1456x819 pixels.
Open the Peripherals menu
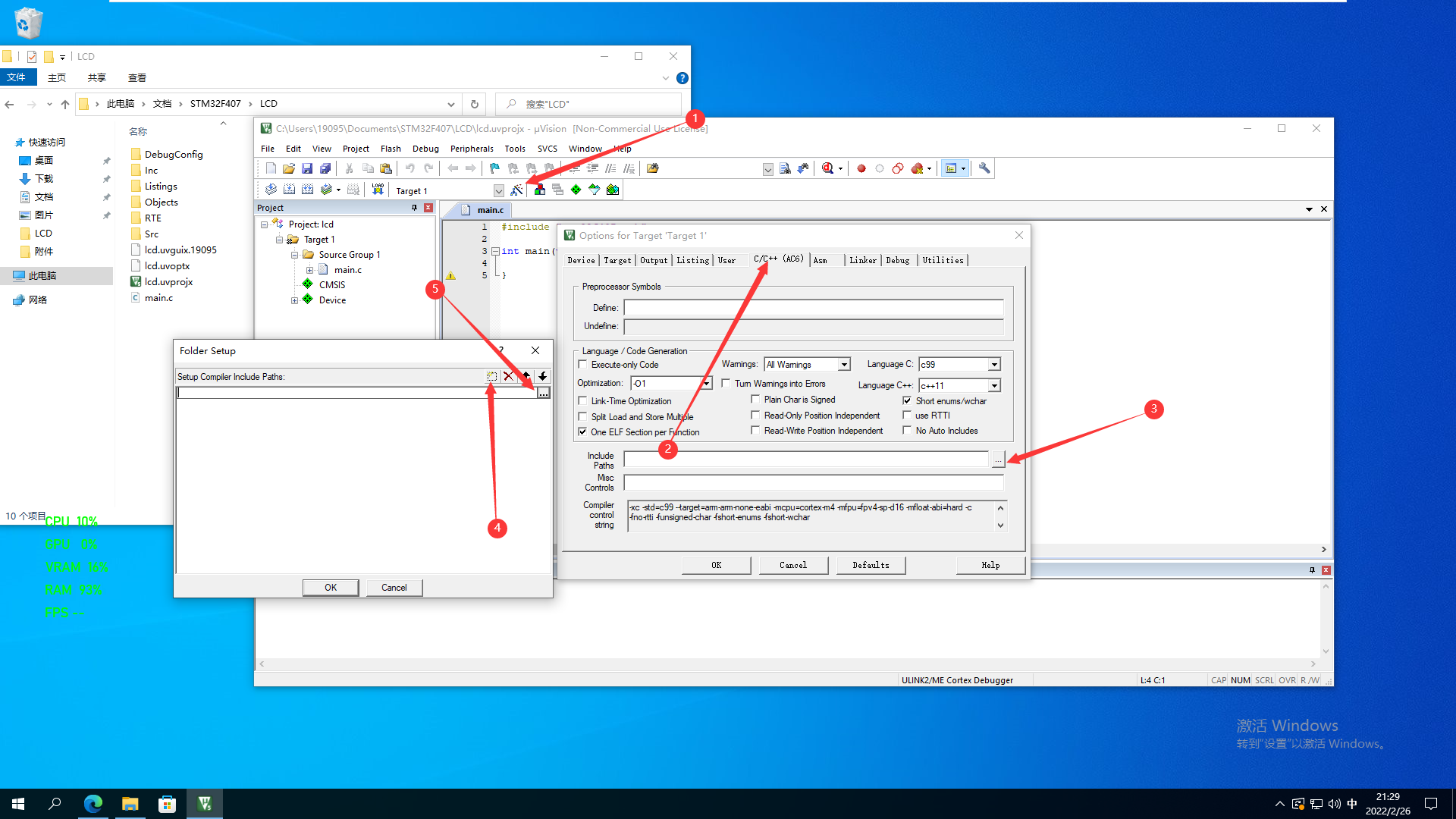point(471,149)
